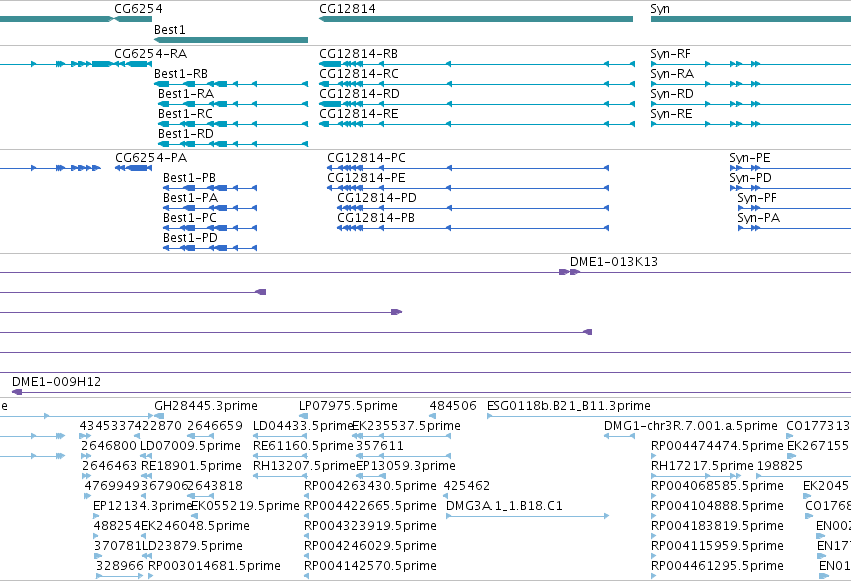Select protein Syn-PE

750,158
